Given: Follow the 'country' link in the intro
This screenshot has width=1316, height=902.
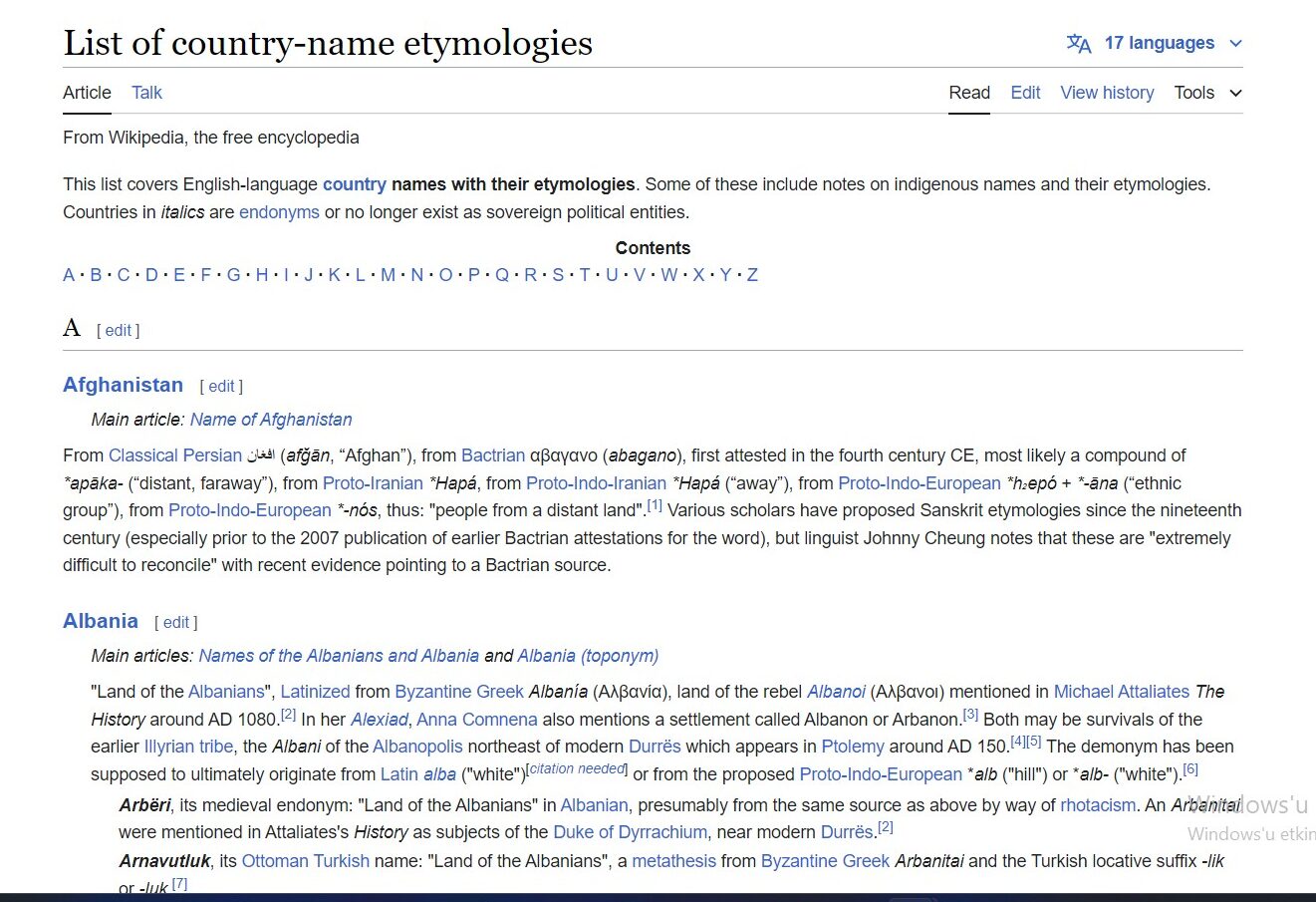Looking at the screenshot, I should coord(354,184).
